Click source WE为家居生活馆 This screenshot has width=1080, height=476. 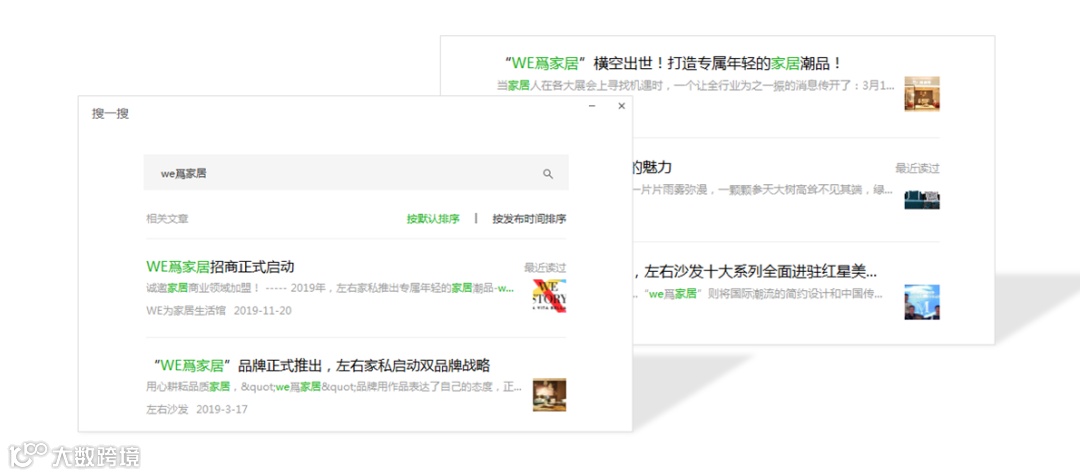186,311
